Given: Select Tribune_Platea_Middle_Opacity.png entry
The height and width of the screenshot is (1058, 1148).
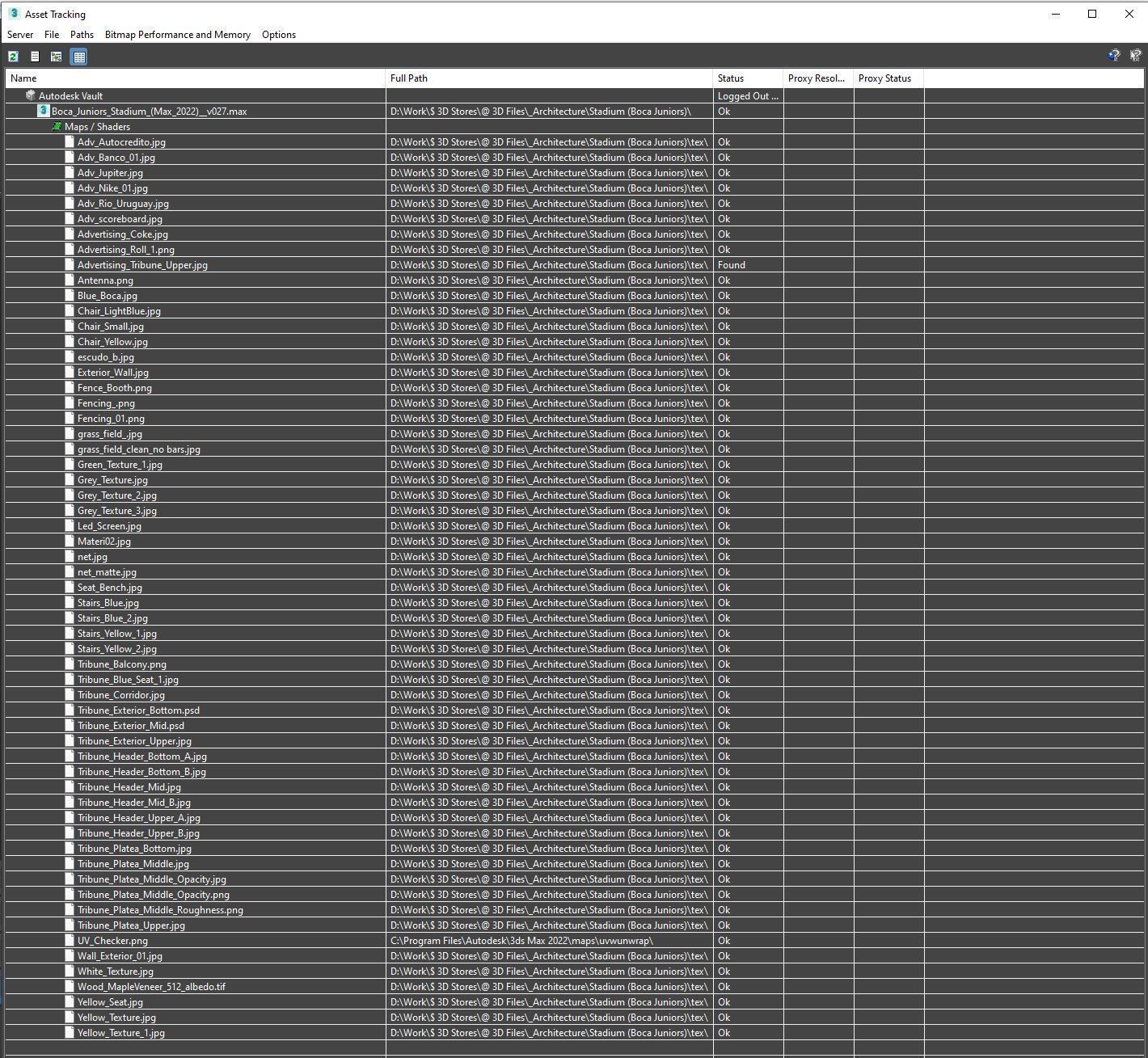Looking at the screenshot, I should coord(154,894).
